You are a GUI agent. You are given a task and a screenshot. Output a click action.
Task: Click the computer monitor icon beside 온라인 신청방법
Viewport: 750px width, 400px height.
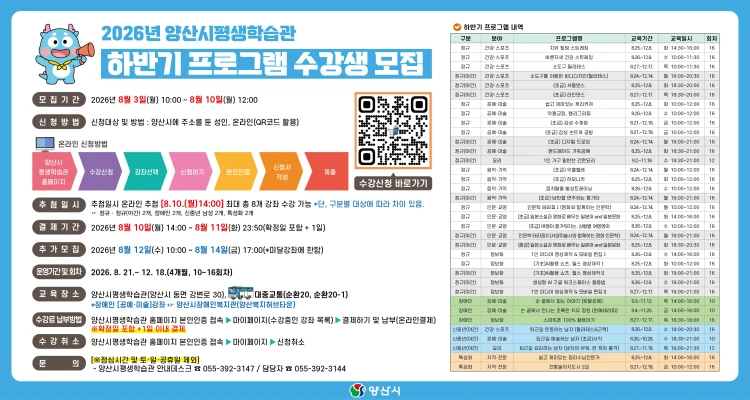point(45,144)
